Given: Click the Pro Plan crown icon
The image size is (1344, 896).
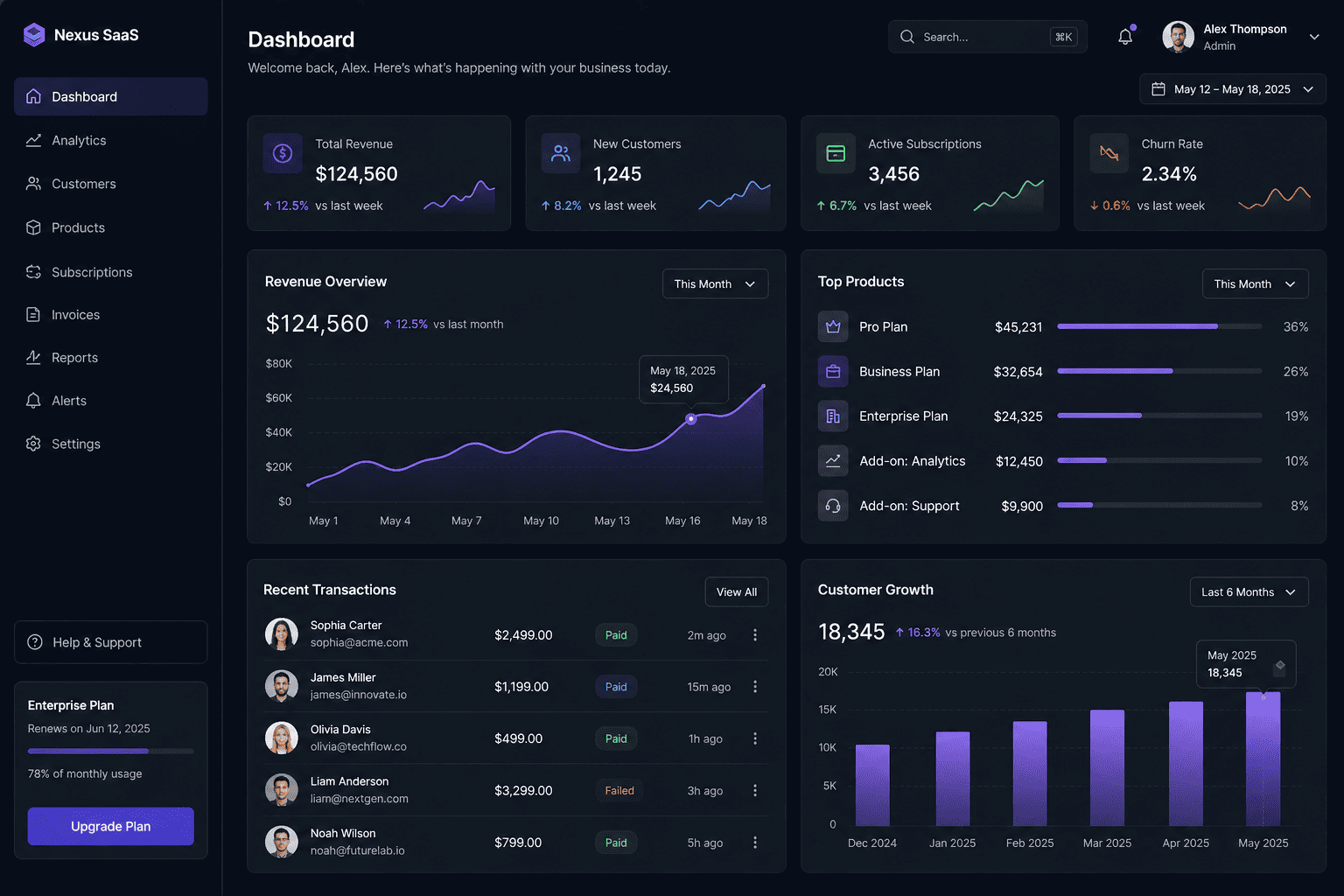Looking at the screenshot, I should tap(833, 326).
